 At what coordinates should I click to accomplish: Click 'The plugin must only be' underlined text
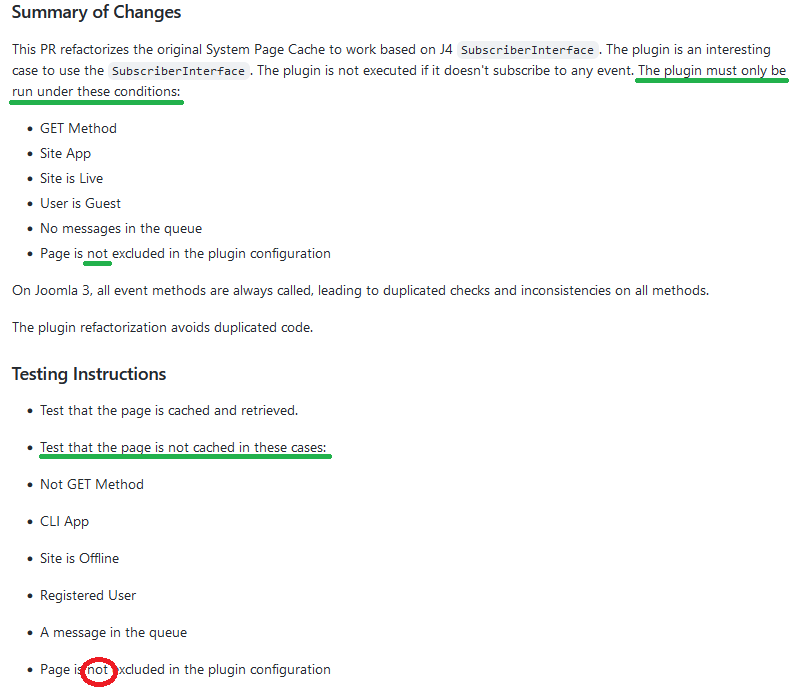712,71
